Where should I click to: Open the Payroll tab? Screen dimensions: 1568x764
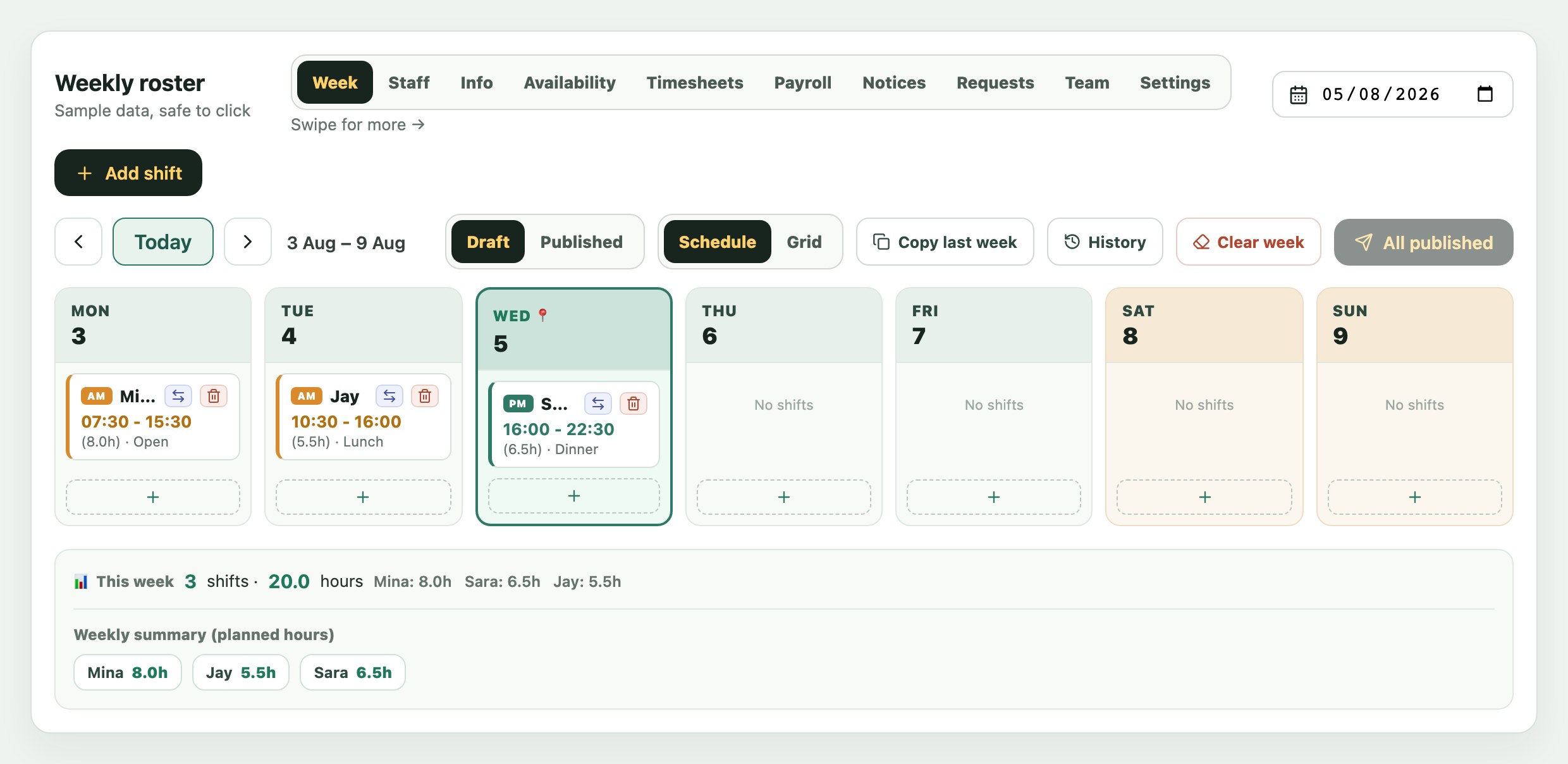[803, 82]
